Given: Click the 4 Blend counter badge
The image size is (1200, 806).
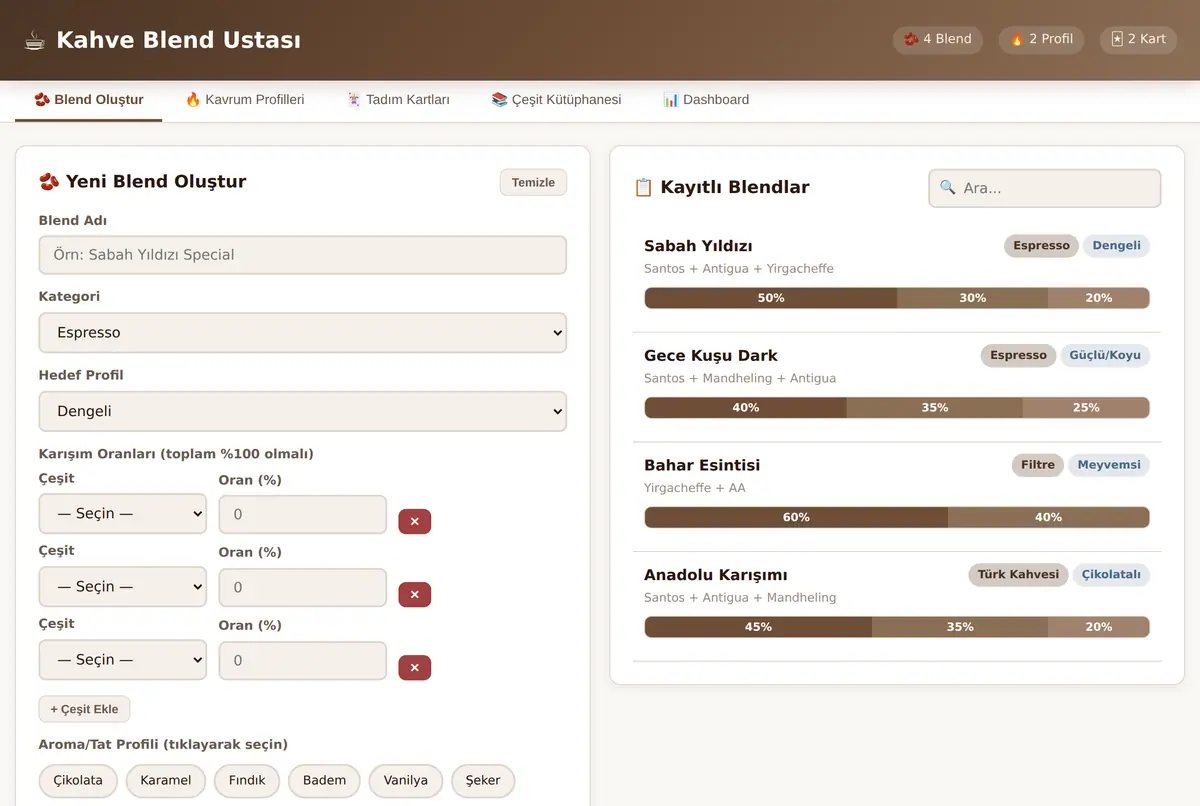Looking at the screenshot, I should pyautogui.click(x=937, y=39).
